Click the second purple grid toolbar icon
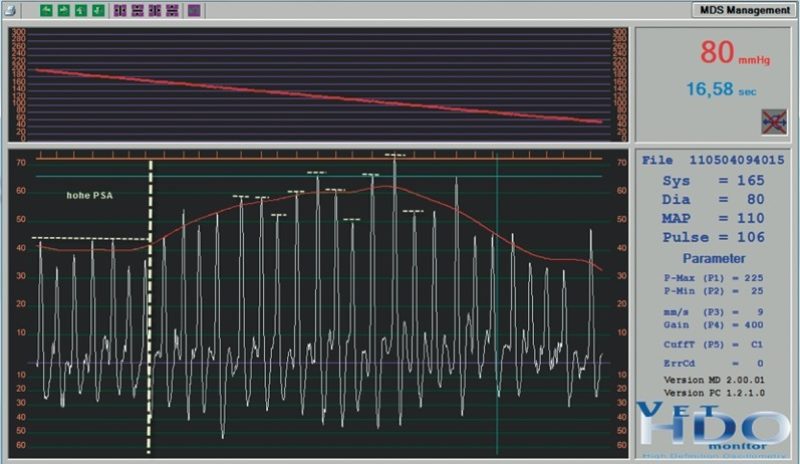The image size is (800, 464). (x=138, y=10)
